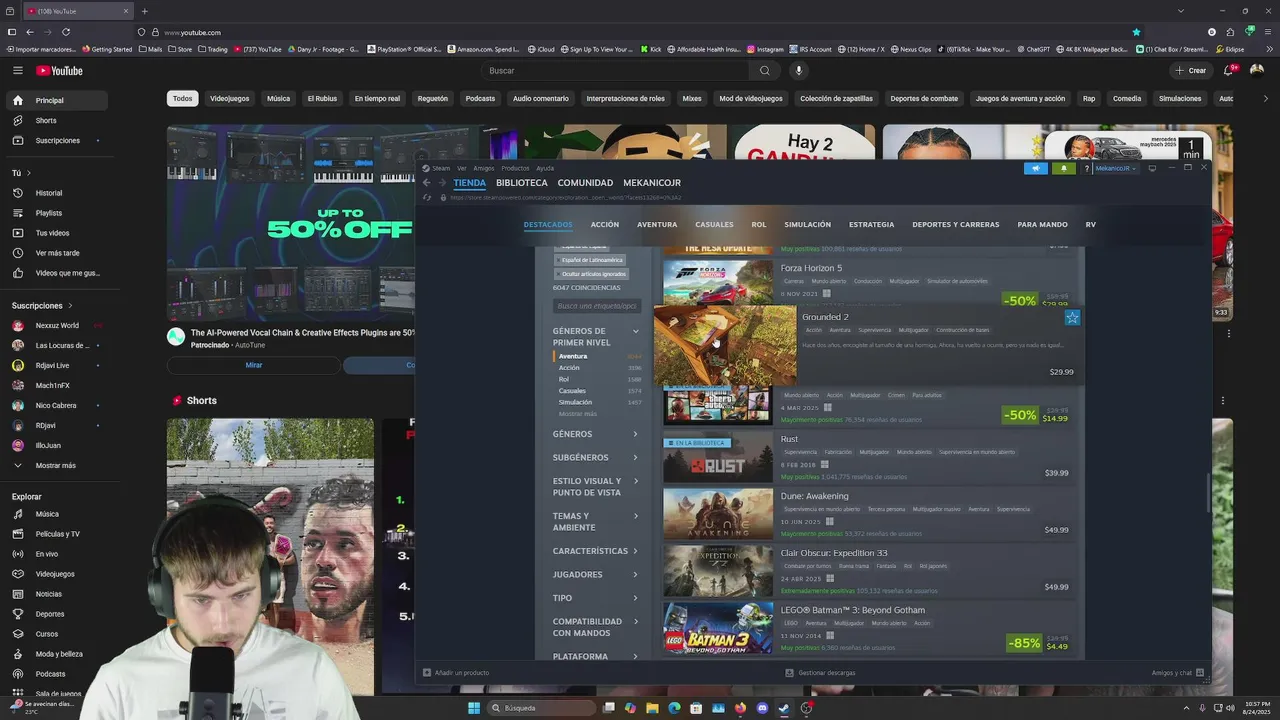Click the YouTube Crear button
The width and height of the screenshot is (1280, 720).
pyautogui.click(x=1191, y=70)
